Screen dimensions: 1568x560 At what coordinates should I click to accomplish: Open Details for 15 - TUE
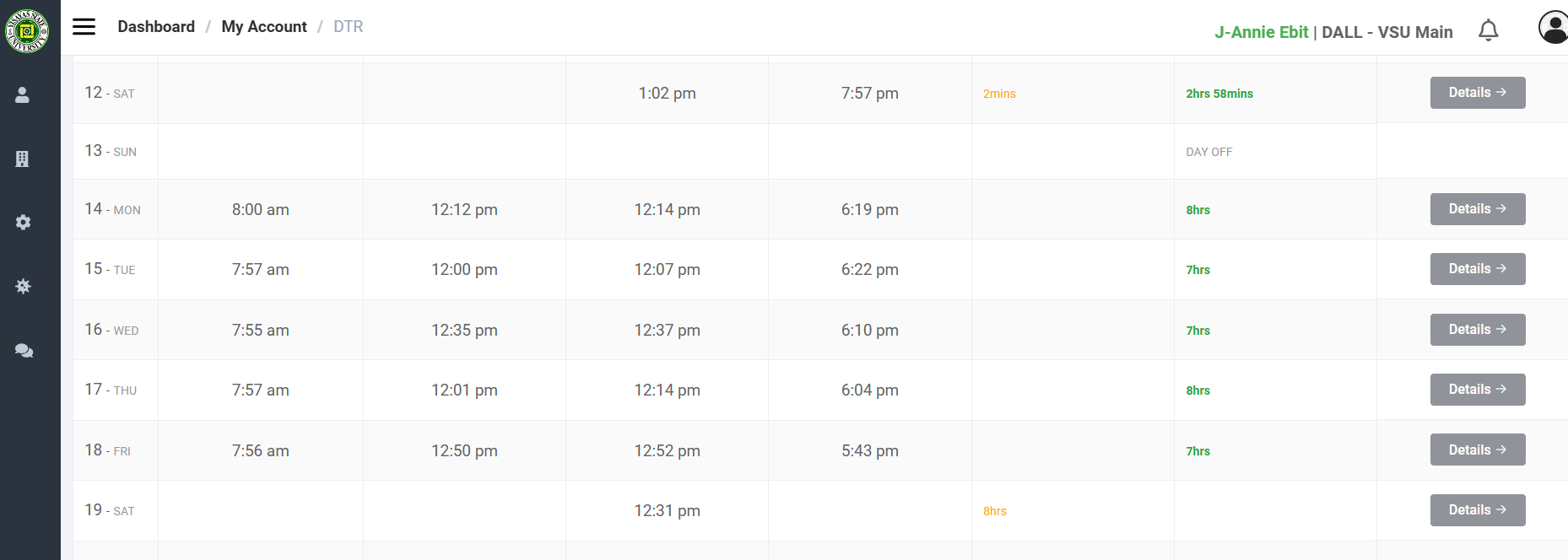(1477, 269)
